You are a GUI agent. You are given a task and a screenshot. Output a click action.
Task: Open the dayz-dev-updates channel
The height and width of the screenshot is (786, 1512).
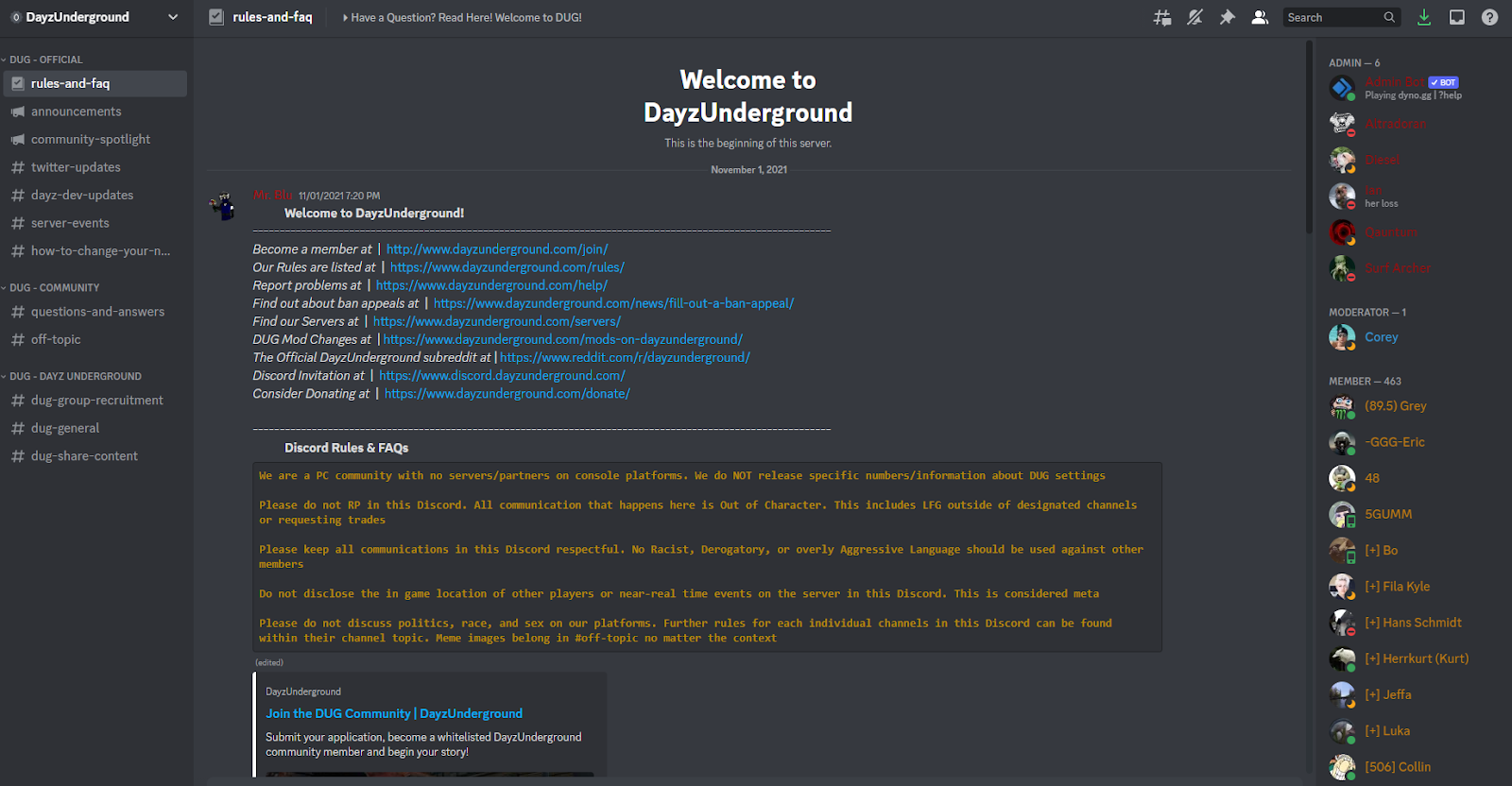95,195
